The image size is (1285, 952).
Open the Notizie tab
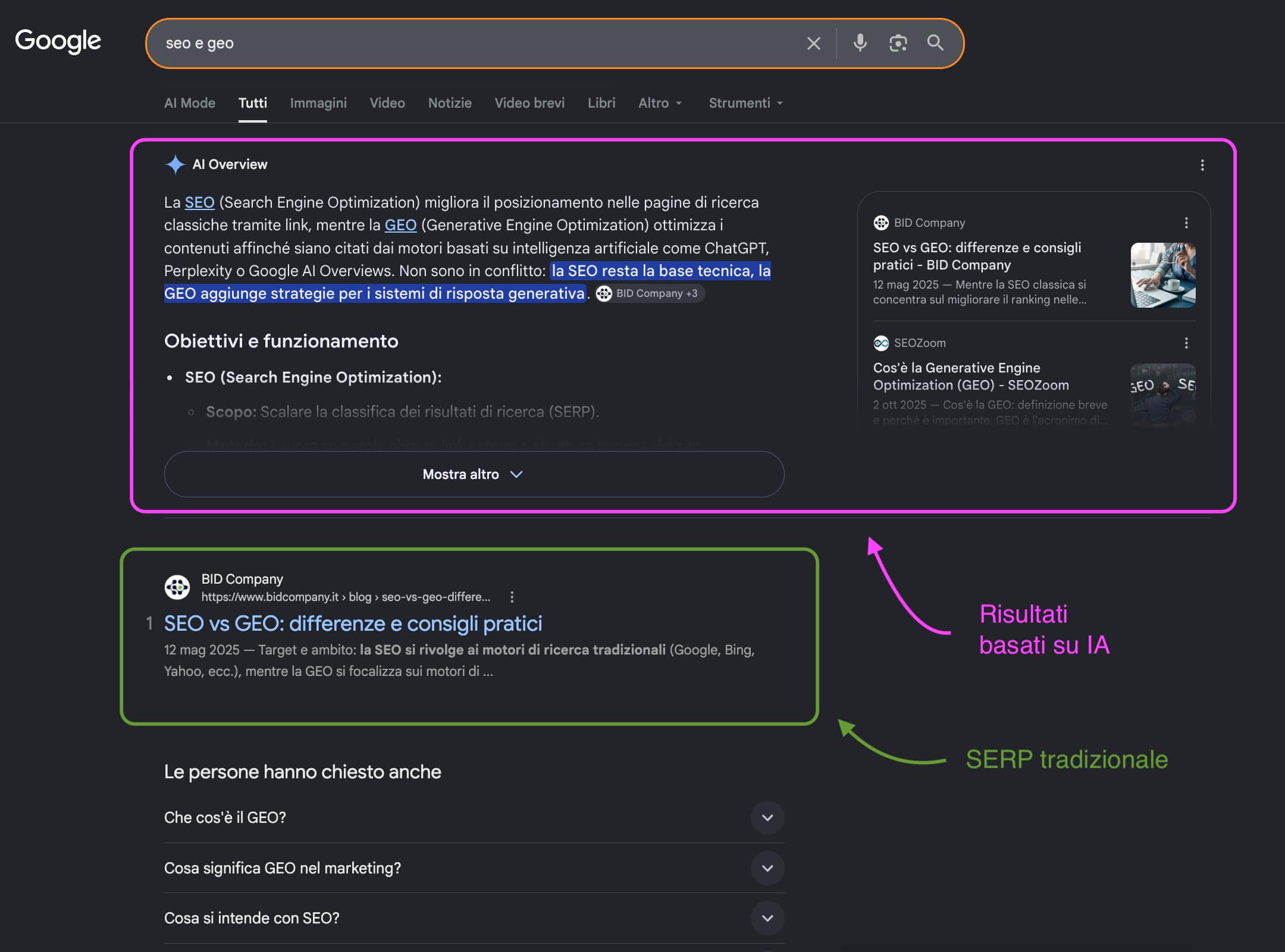(x=450, y=103)
